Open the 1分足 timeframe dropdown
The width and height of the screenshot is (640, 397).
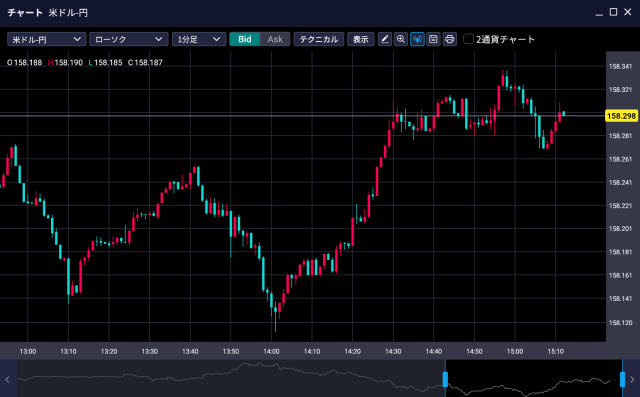pyautogui.click(x=199, y=39)
